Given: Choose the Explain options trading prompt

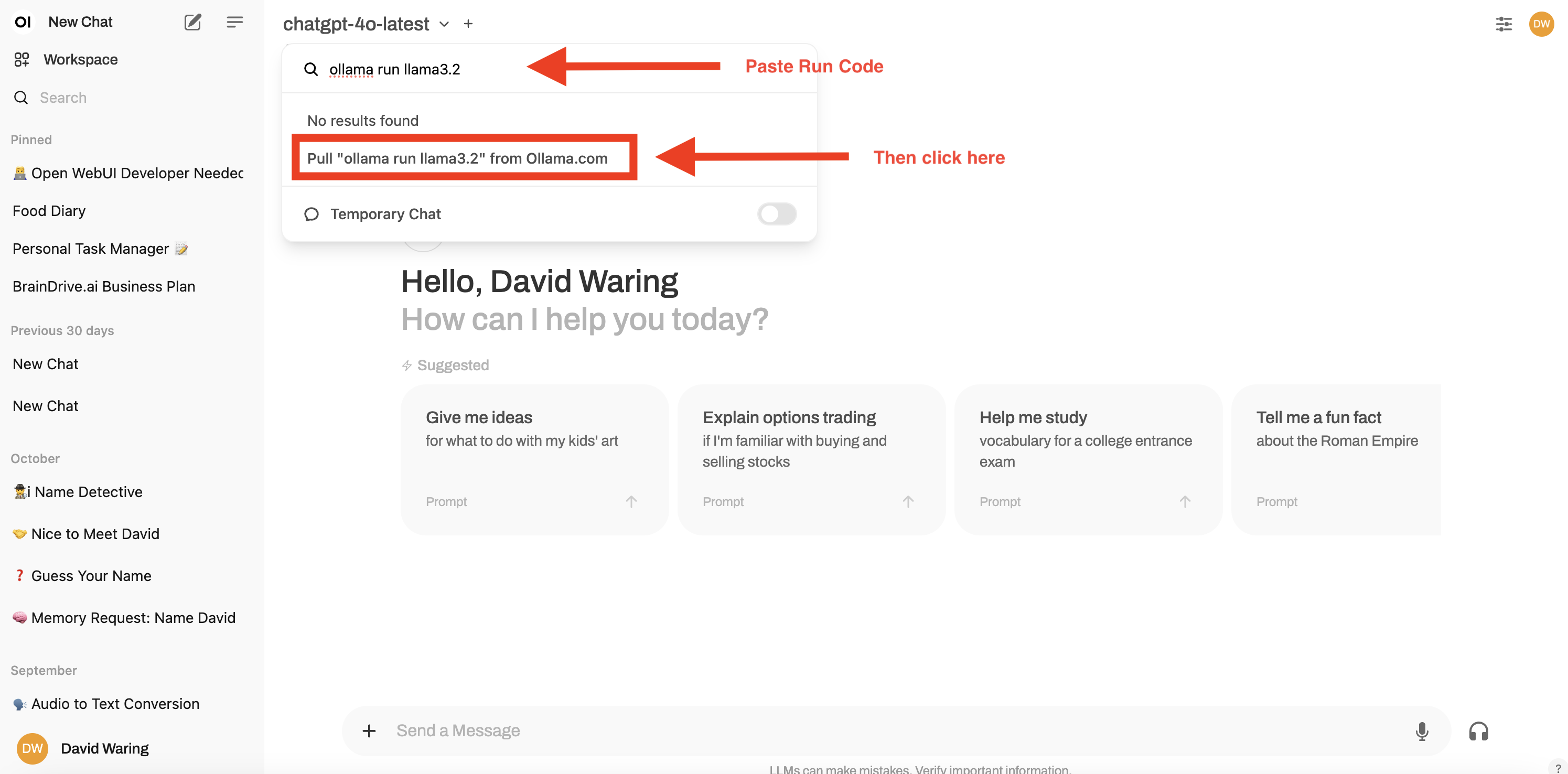Looking at the screenshot, I should point(811,459).
